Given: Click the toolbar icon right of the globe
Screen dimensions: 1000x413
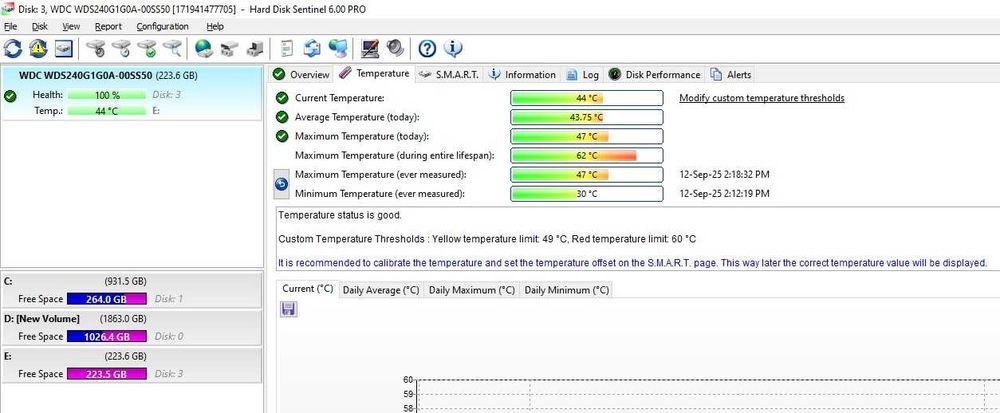Looking at the screenshot, I should tap(230, 48).
